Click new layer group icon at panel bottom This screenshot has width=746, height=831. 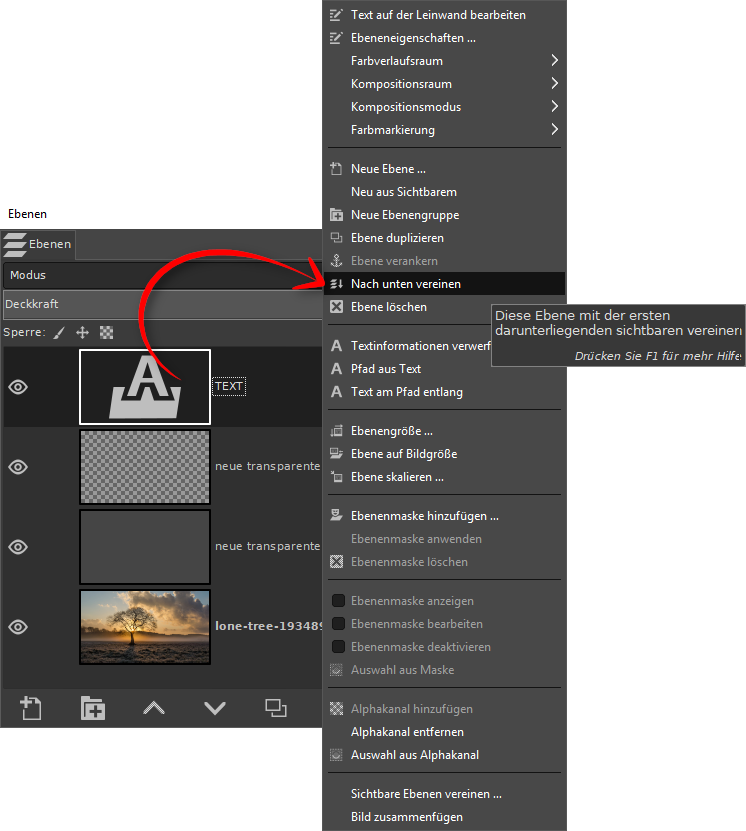[93, 708]
